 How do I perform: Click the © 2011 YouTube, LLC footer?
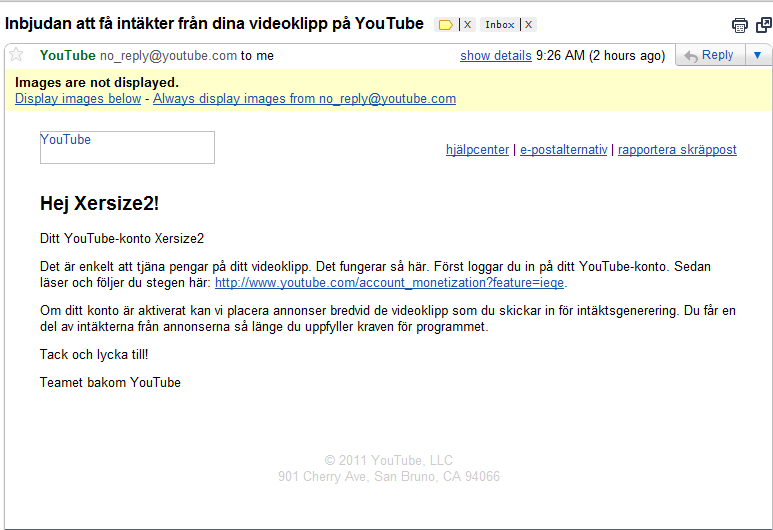point(388,460)
